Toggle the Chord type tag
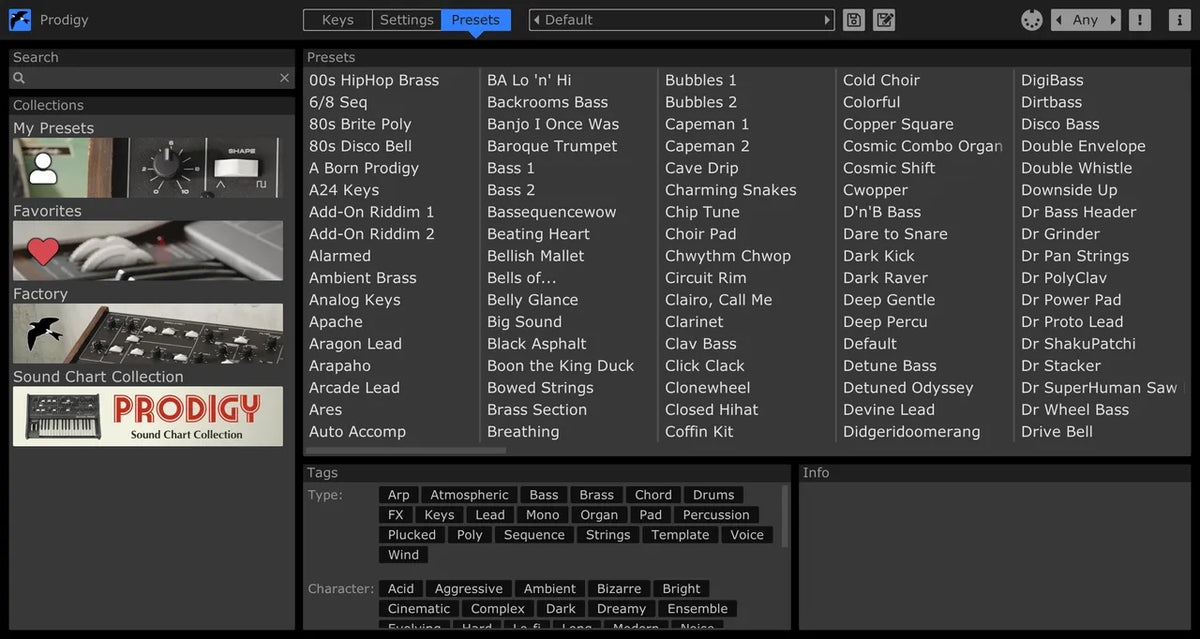This screenshot has width=1200, height=639. [653, 495]
